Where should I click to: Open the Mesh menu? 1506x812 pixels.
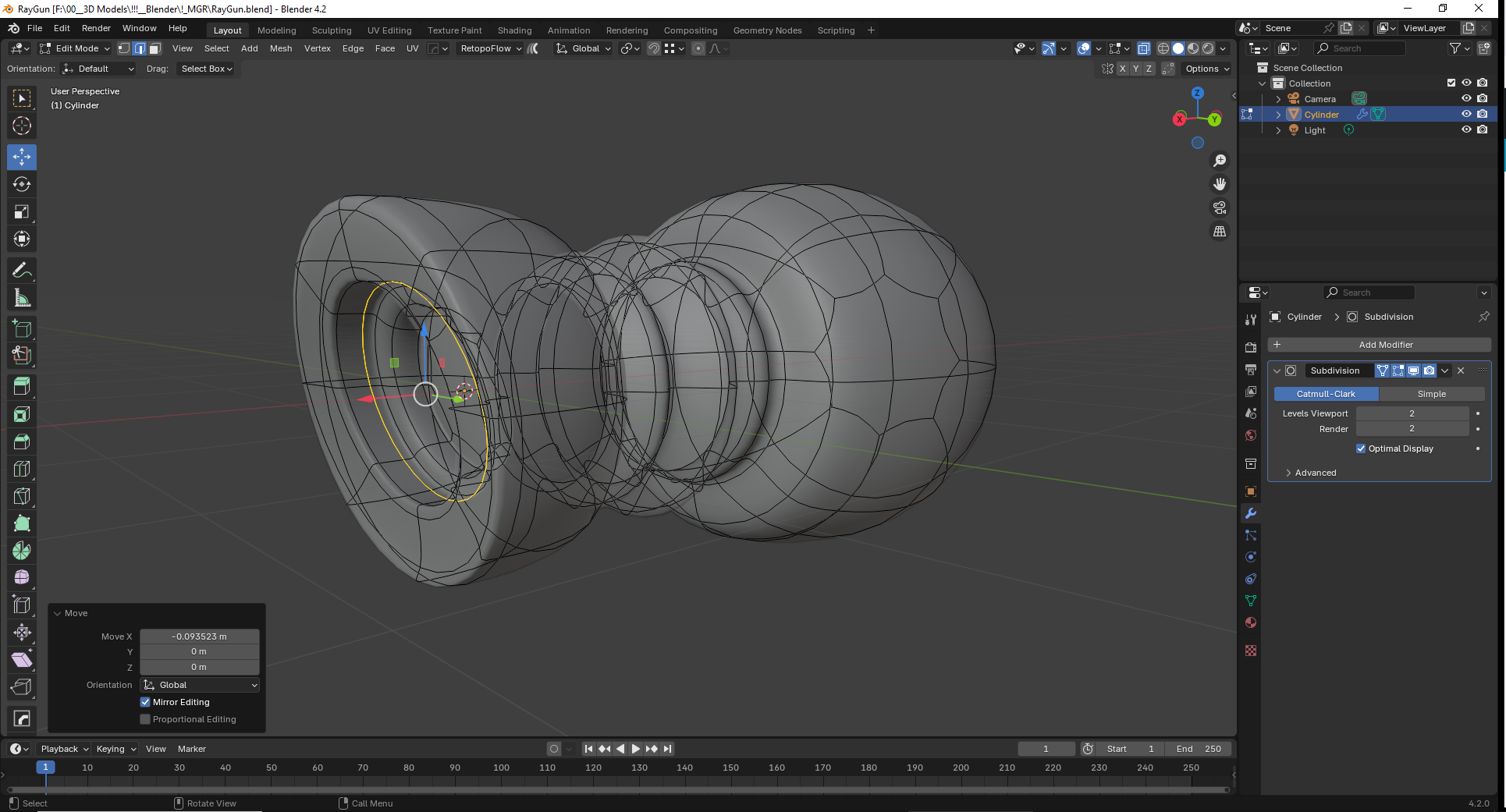(281, 48)
